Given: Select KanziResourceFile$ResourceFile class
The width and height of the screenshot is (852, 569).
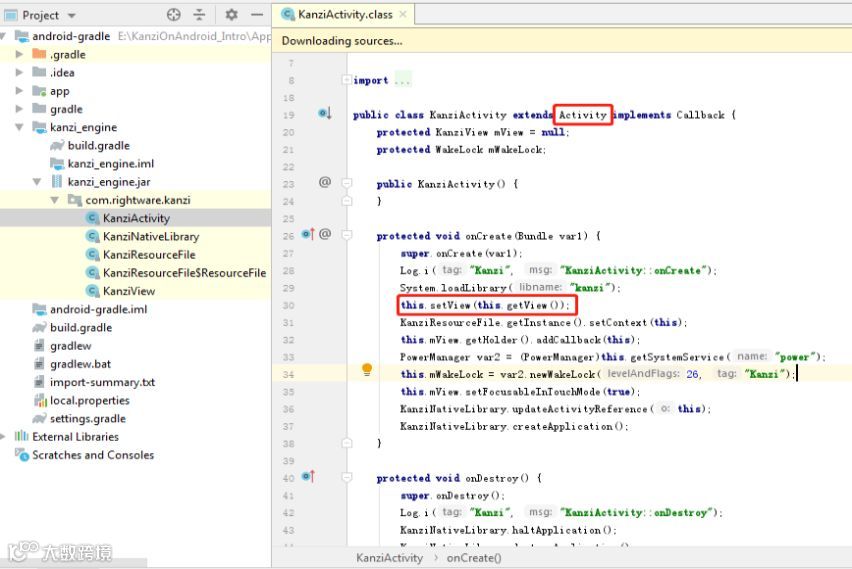Looking at the screenshot, I should [x=184, y=273].
